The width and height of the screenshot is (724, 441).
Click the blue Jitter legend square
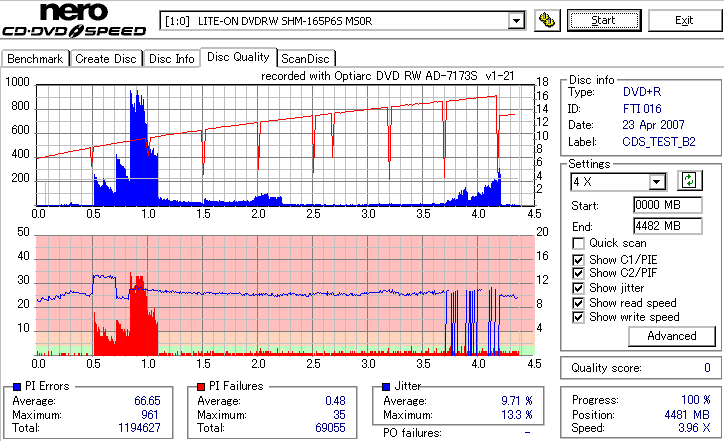(386, 387)
